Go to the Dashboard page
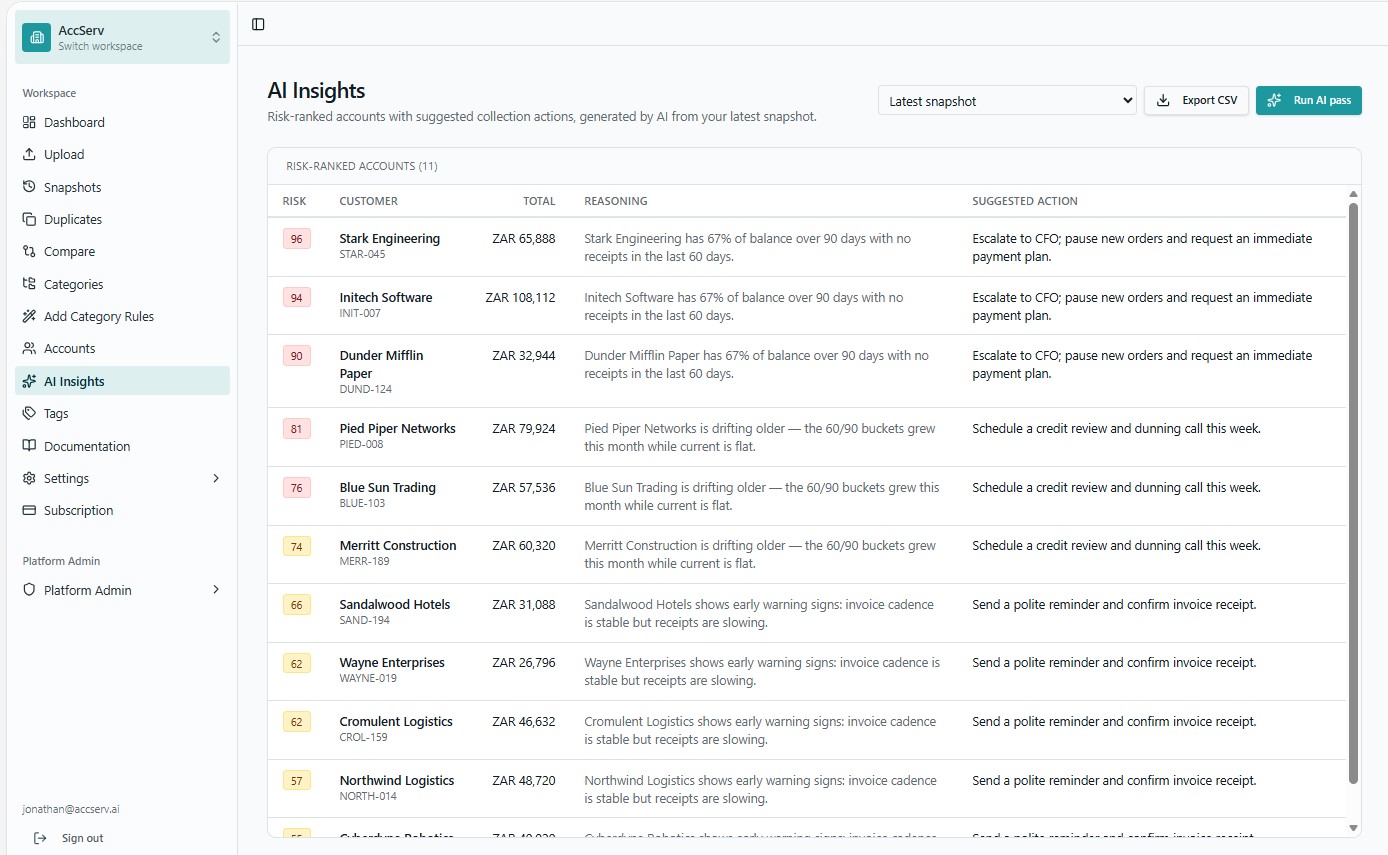 [x=122, y=122]
